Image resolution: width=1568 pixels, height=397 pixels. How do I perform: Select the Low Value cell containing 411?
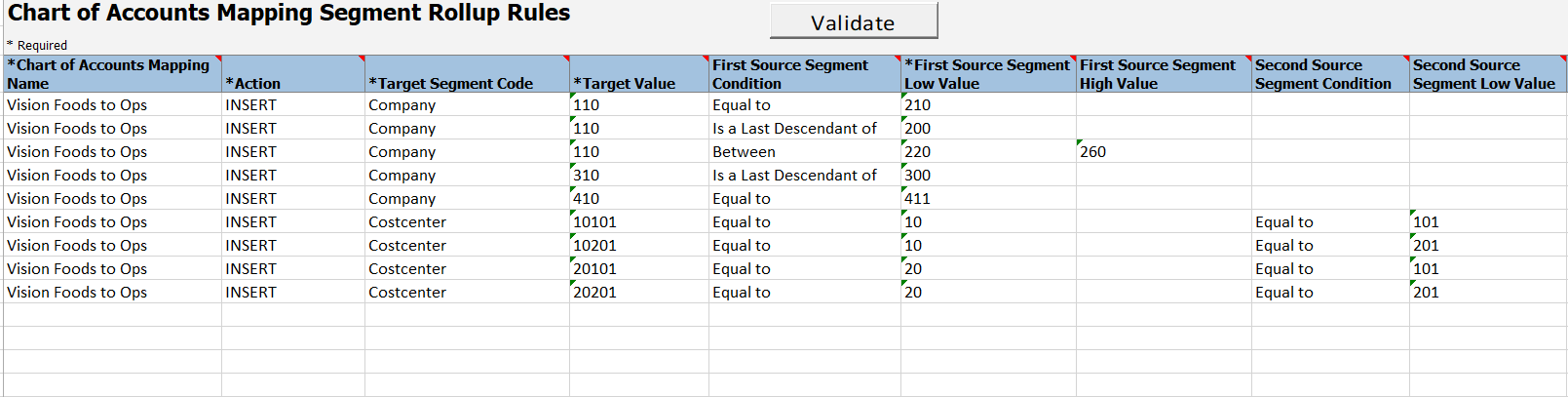pyautogui.click(x=987, y=199)
